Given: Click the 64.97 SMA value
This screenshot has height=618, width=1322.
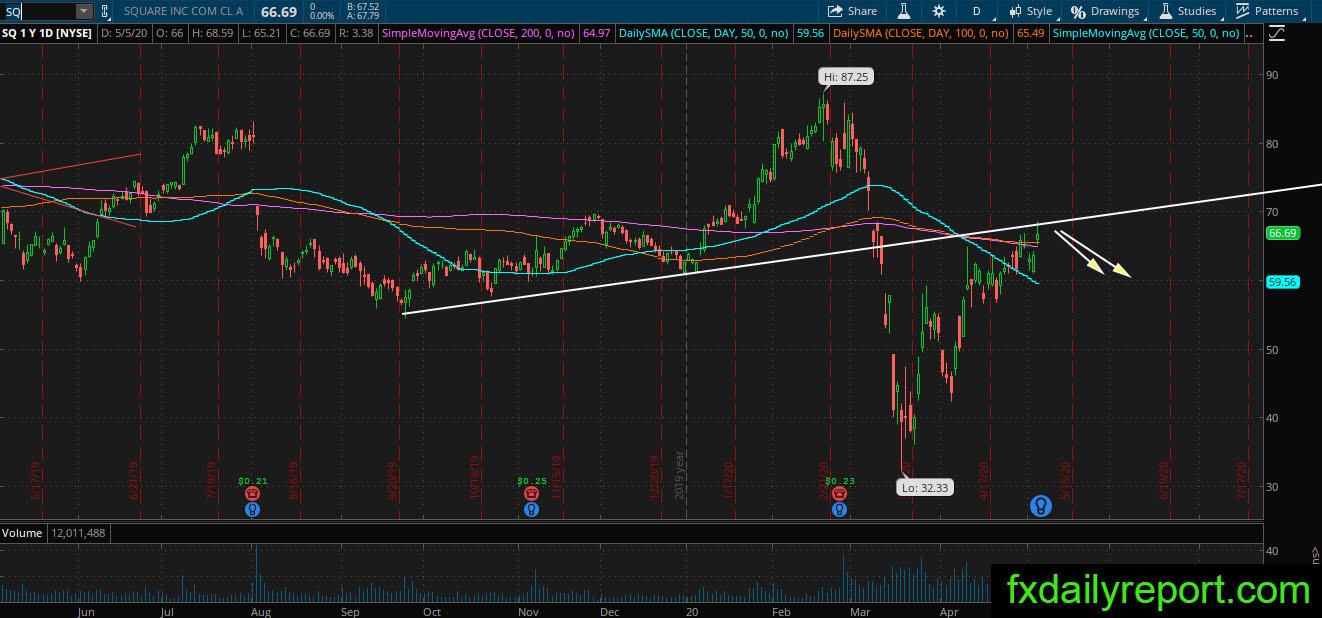Looking at the screenshot, I should (x=597, y=33).
